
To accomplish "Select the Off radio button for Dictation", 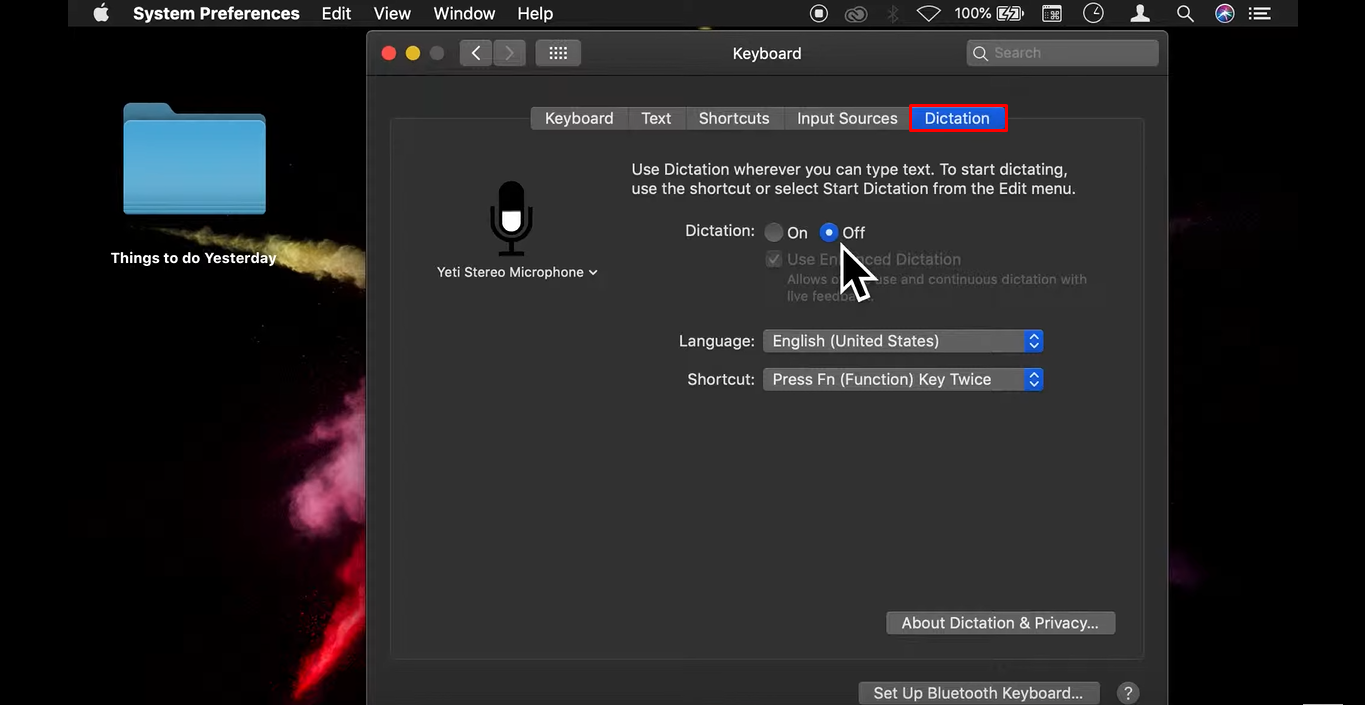I will click(x=829, y=232).
